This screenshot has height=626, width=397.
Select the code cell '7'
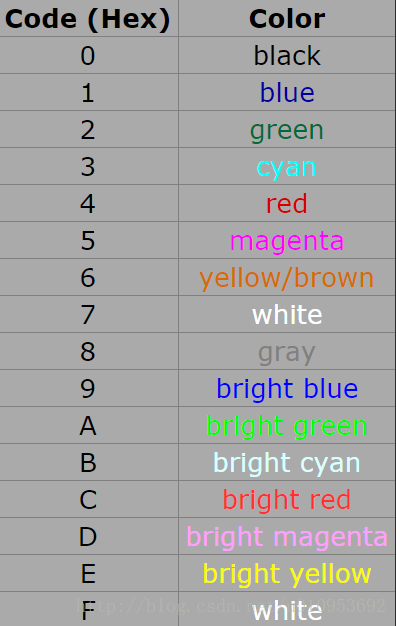point(89,314)
